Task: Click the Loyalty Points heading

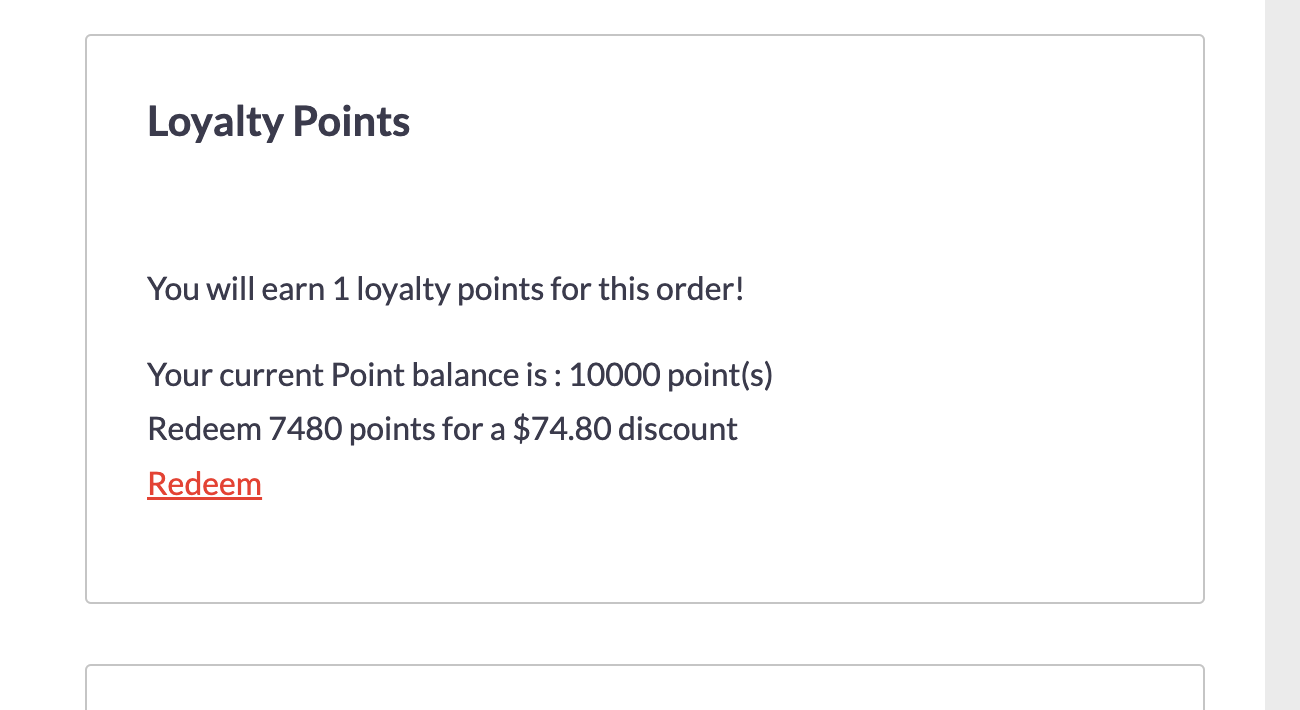Action: tap(278, 122)
